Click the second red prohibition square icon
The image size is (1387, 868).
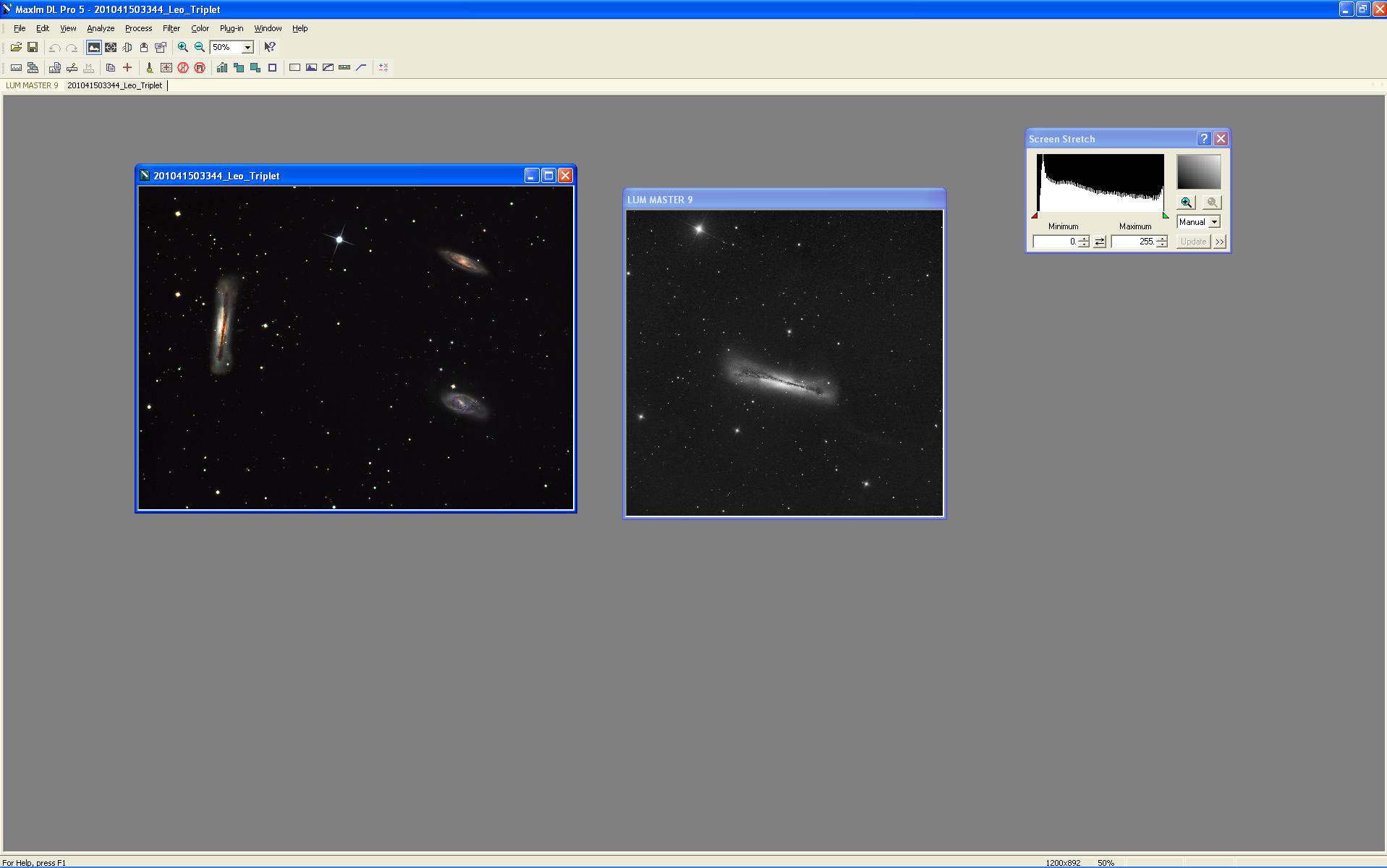200,67
